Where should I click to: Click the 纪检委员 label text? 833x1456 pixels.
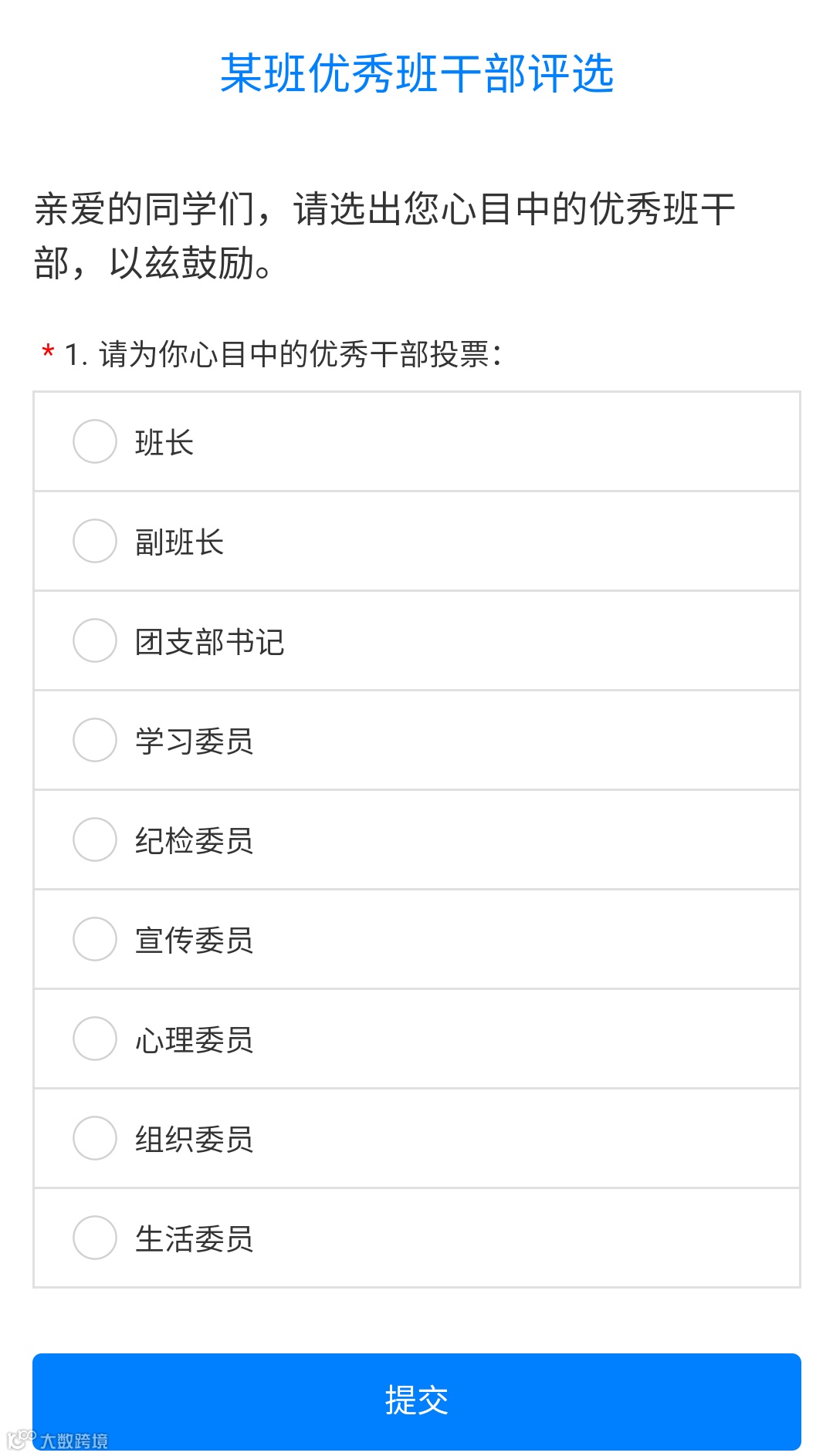(x=194, y=841)
